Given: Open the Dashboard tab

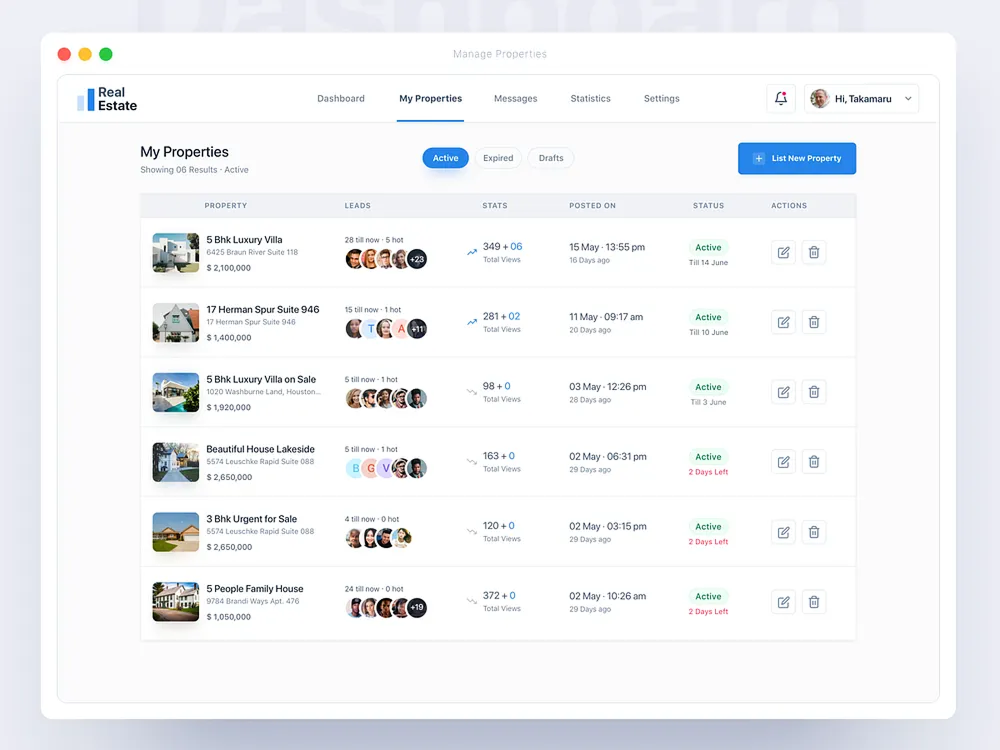Looking at the screenshot, I should 341,99.
